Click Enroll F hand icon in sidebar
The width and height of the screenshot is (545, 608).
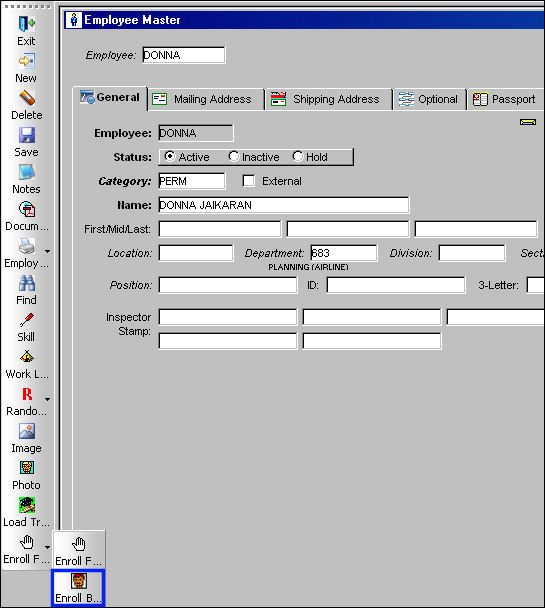[26, 542]
